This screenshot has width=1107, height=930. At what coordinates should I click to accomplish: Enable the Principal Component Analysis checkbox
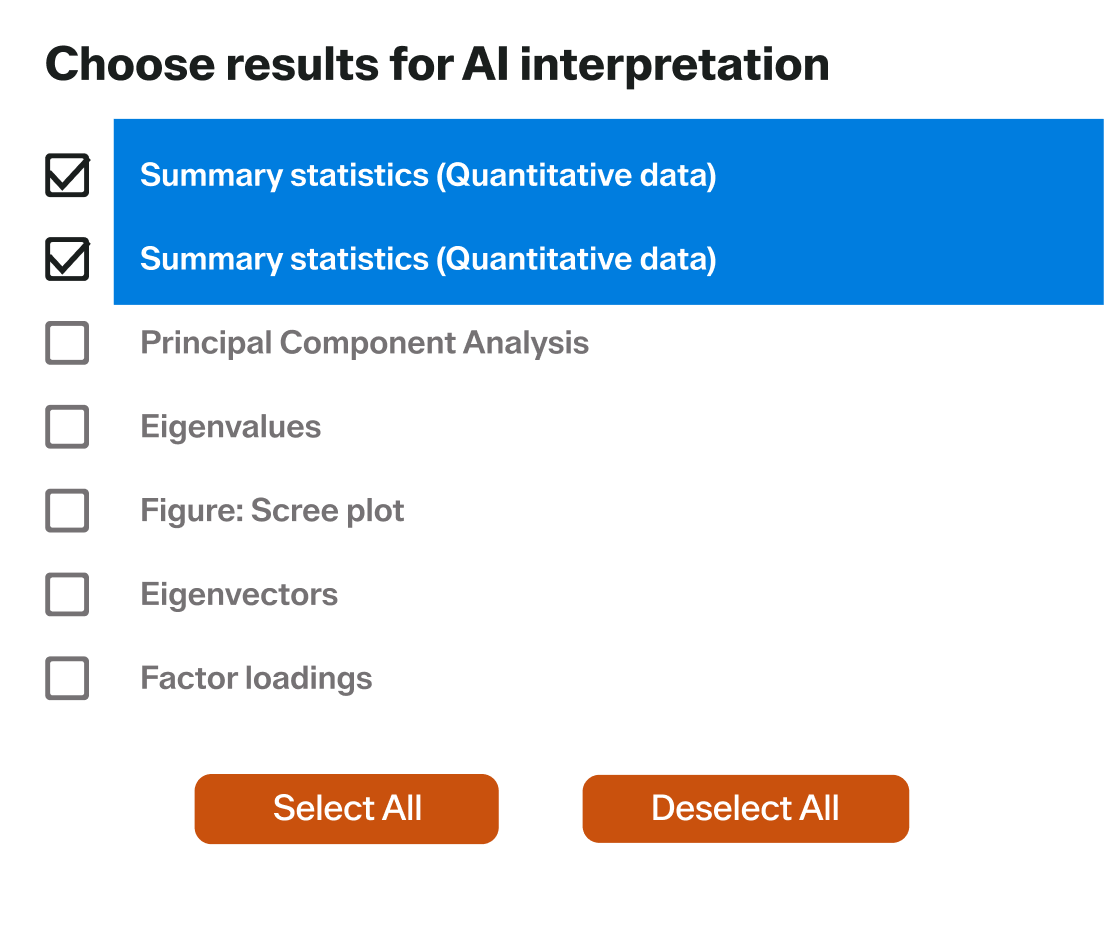[67, 343]
